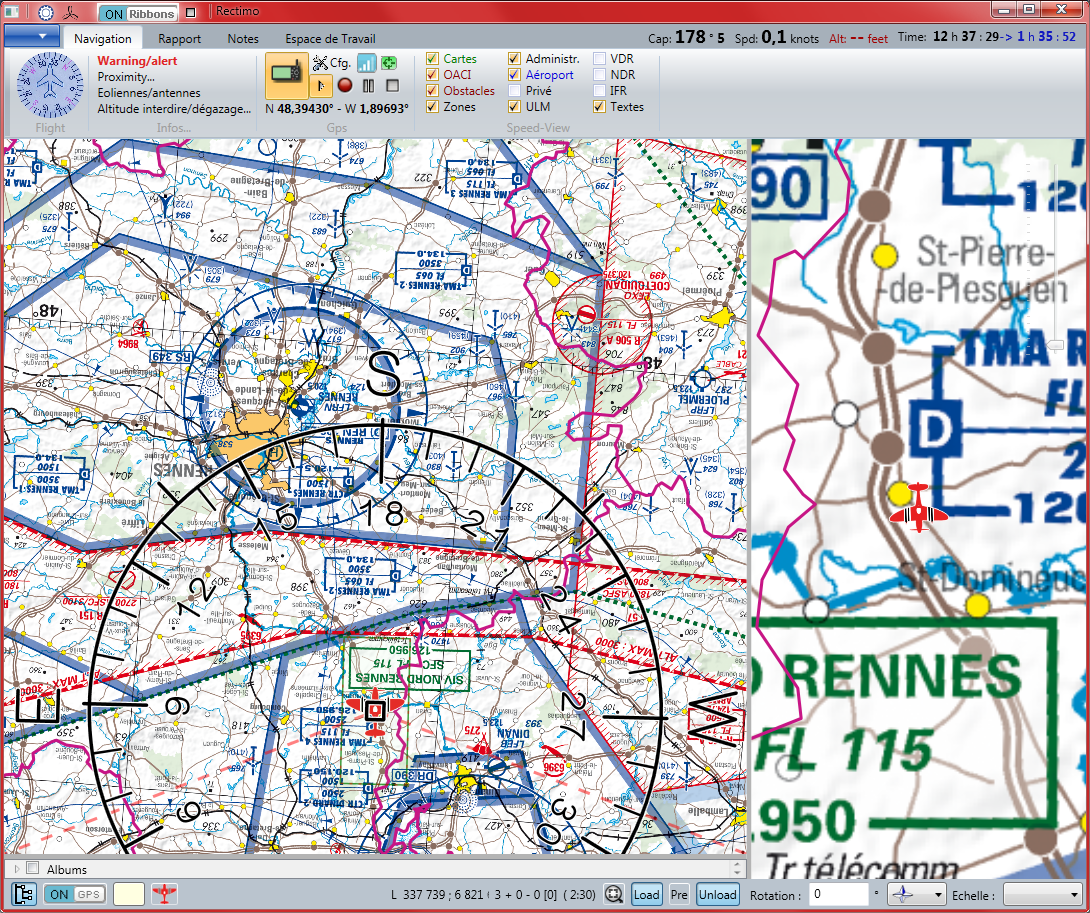This screenshot has width=1090, height=913.
Task: Expand the Albums panel triangle
Action: (16, 868)
